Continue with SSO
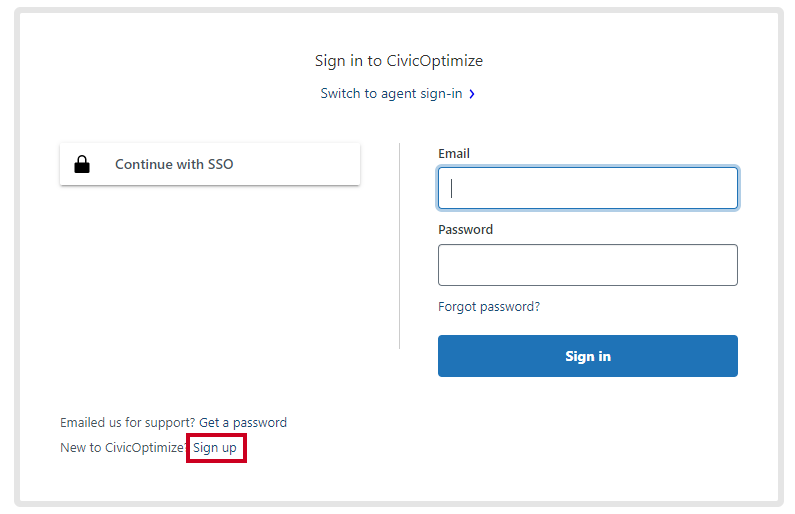Screen dimensions: 795x514 [210, 164]
